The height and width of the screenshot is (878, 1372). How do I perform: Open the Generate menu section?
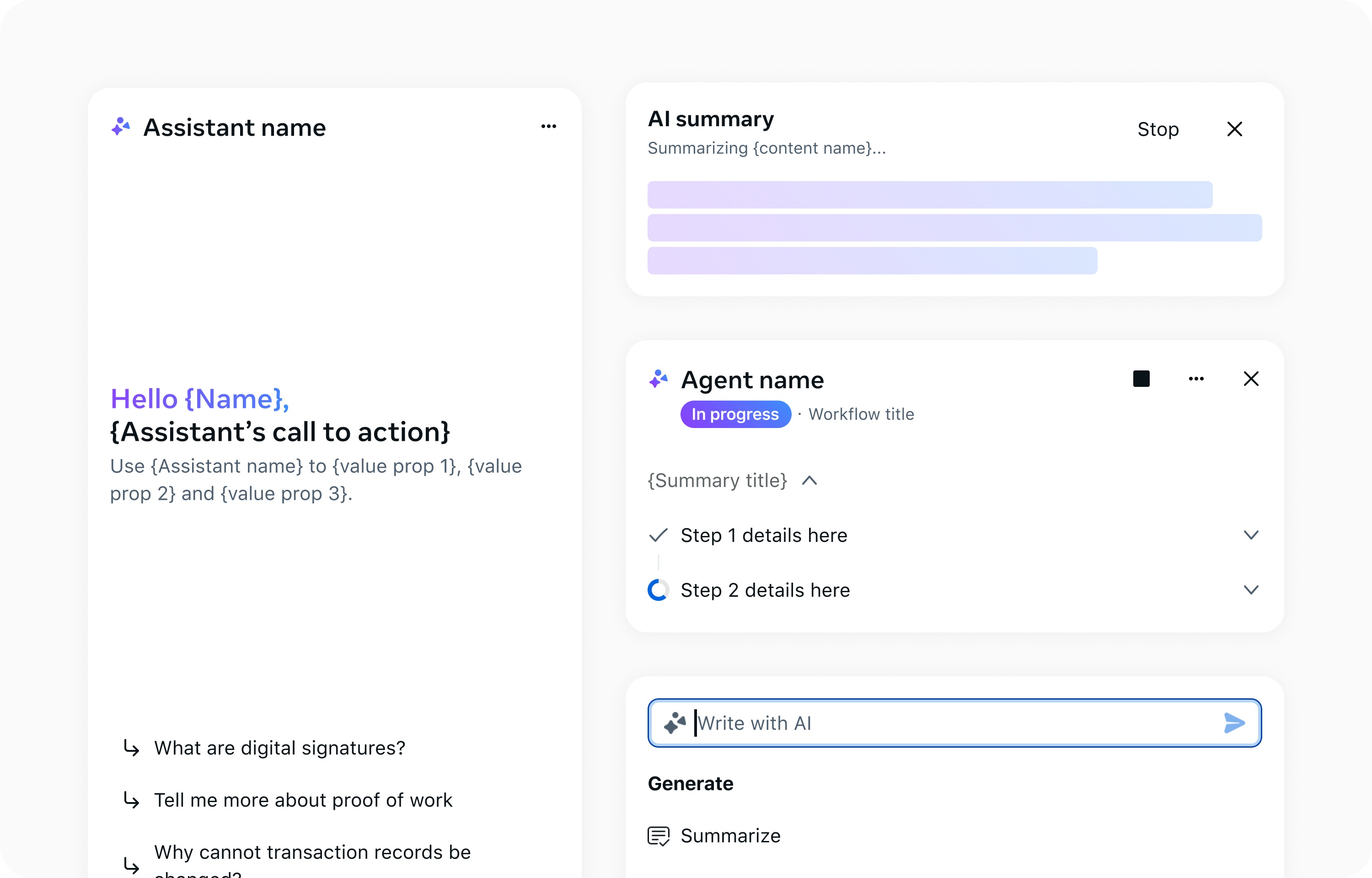click(690, 783)
